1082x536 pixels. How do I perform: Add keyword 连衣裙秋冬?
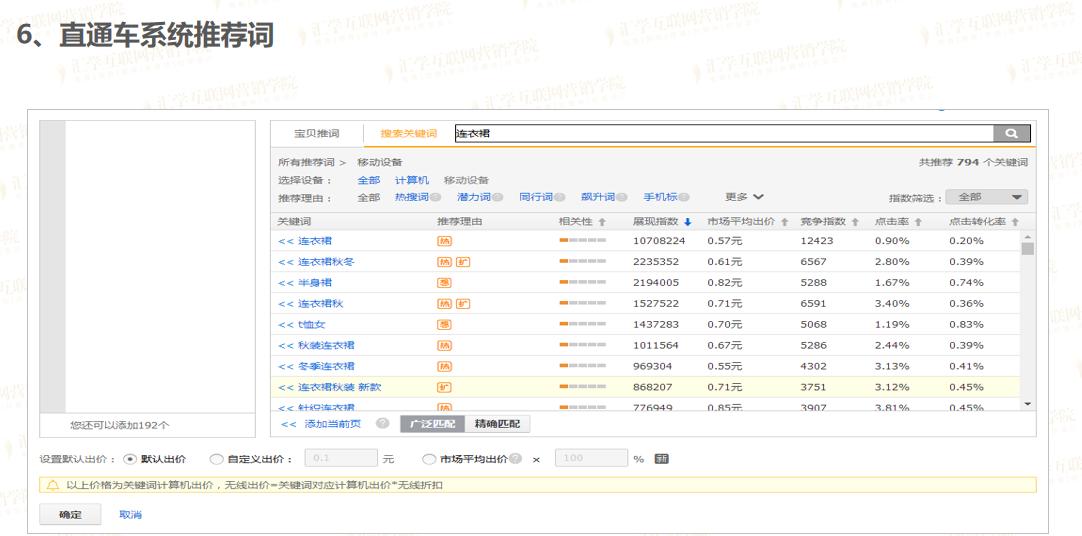(316, 262)
